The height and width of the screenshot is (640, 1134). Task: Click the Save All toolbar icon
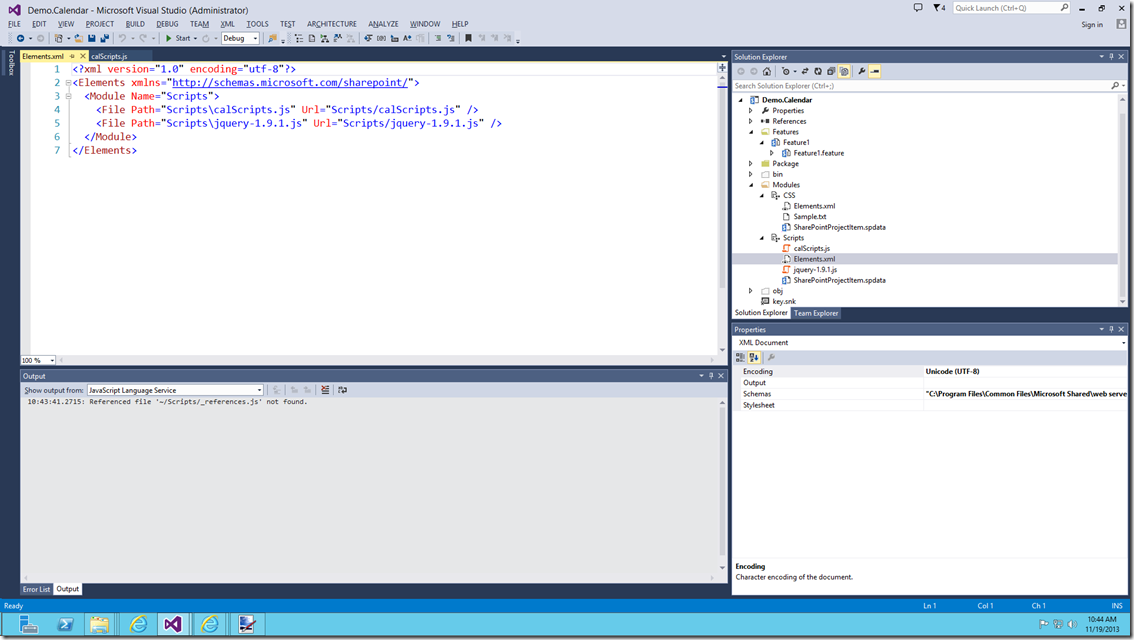point(104,38)
